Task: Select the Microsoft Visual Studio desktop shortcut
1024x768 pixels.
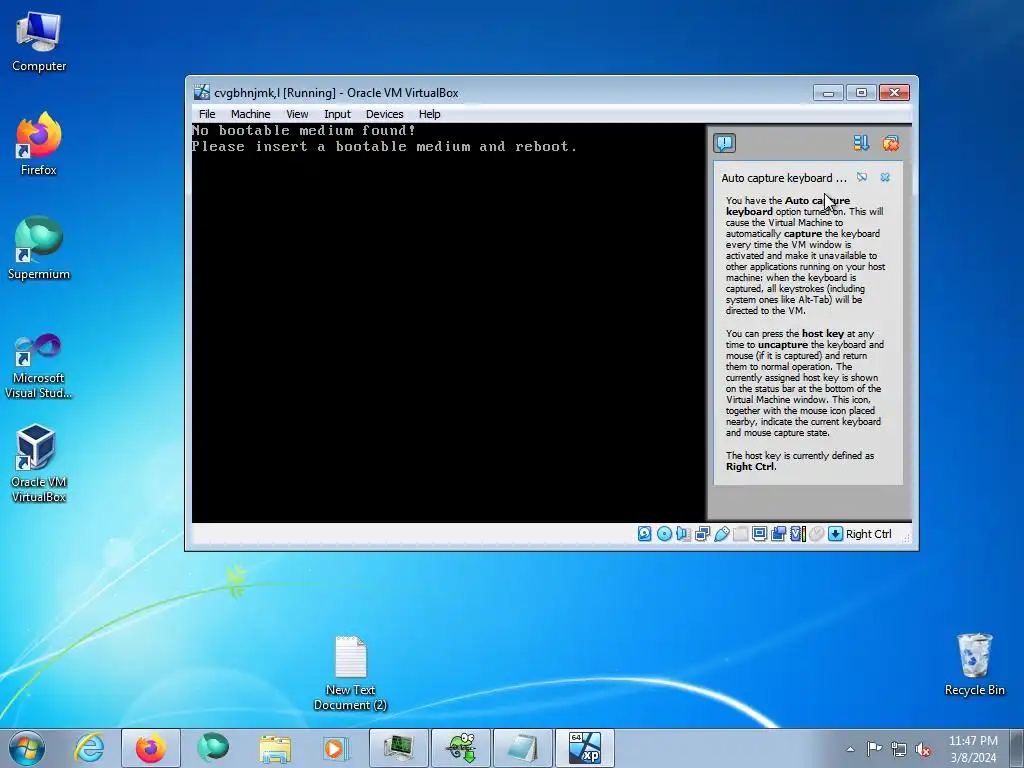Action: click(39, 366)
